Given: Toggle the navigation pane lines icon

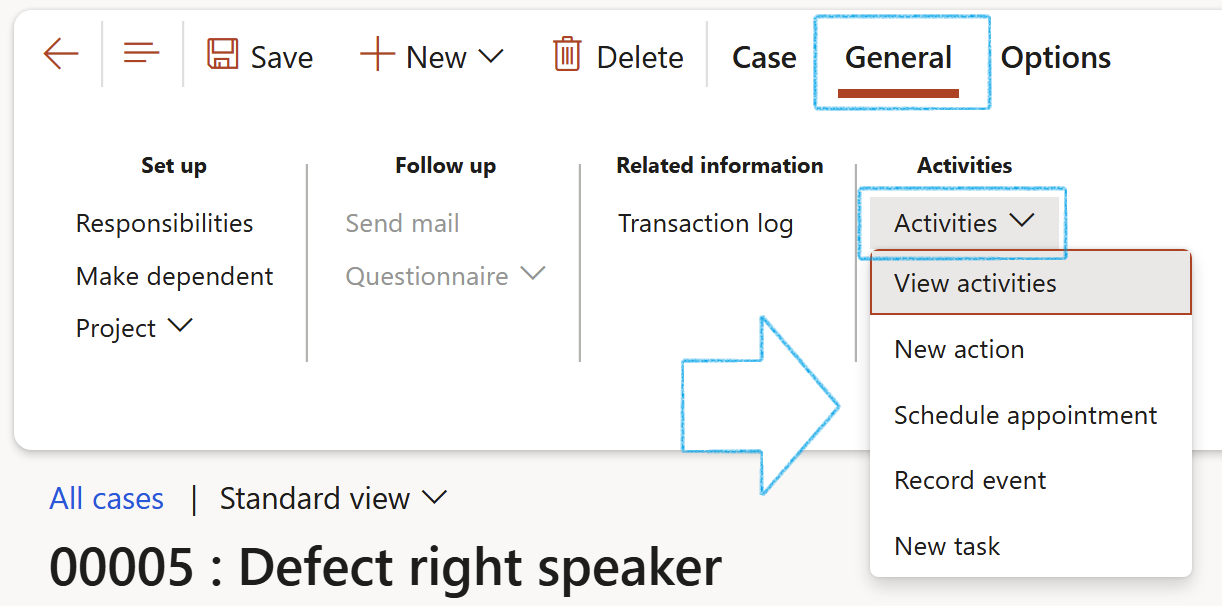Looking at the screenshot, I should pyautogui.click(x=141, y=54).
